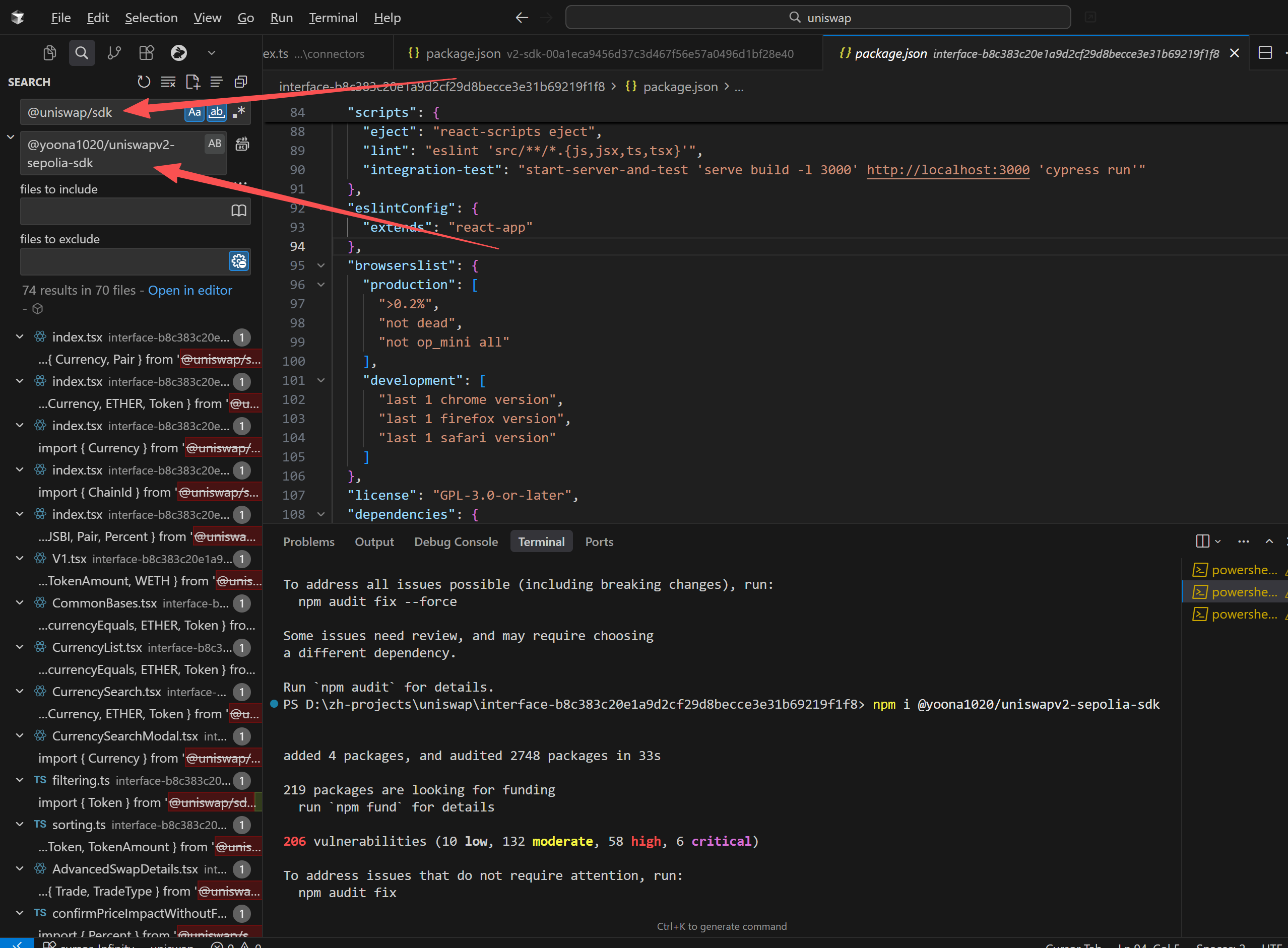Switch to the Problems panel tab
Viewport: 1288px width, 948px height.
pos(308,541)
